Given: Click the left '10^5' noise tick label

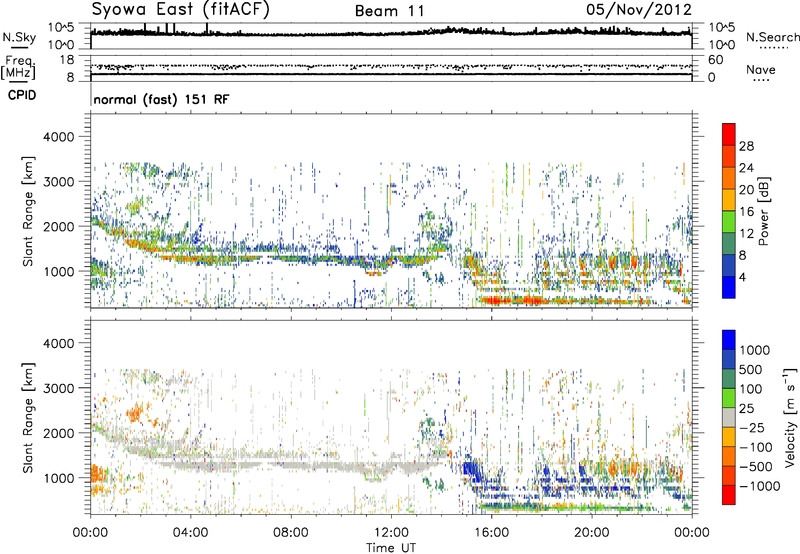Looking at the screenshot, I should (x=61, y=27).
